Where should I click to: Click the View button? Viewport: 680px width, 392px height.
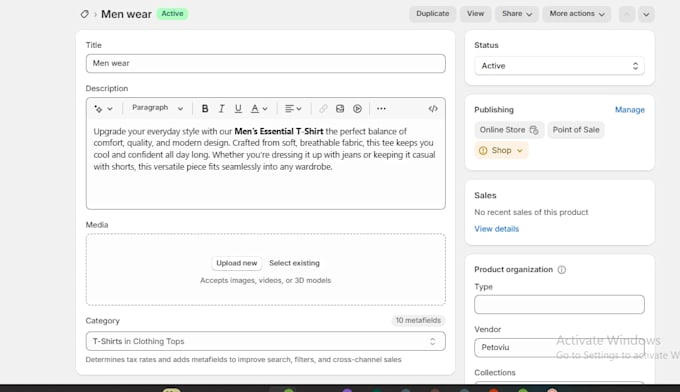click(x=475, y=14)
